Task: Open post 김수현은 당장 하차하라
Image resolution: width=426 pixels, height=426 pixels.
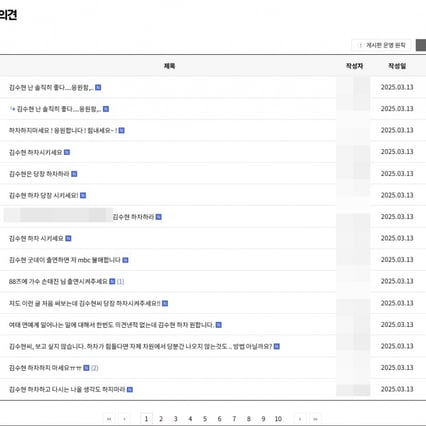Action: 39,174
